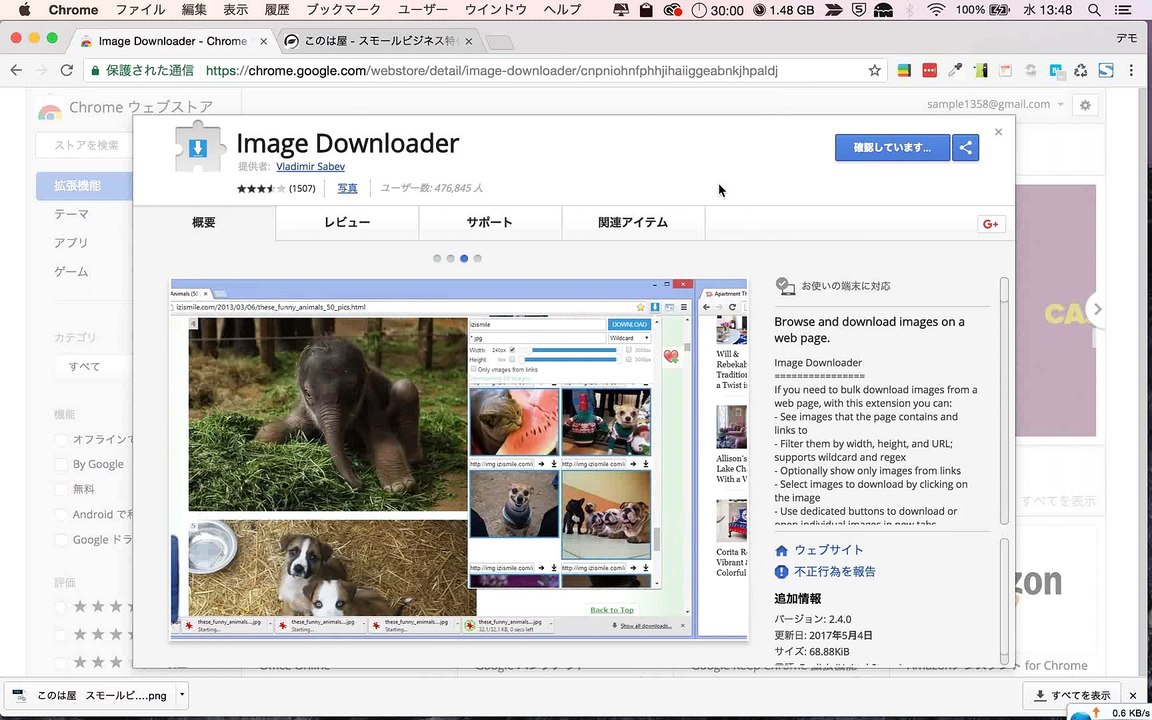This screenshot has width=1152, height=720.
Task: Click the home icon beside ウェブサイト
Action: (x=781, y=550)
